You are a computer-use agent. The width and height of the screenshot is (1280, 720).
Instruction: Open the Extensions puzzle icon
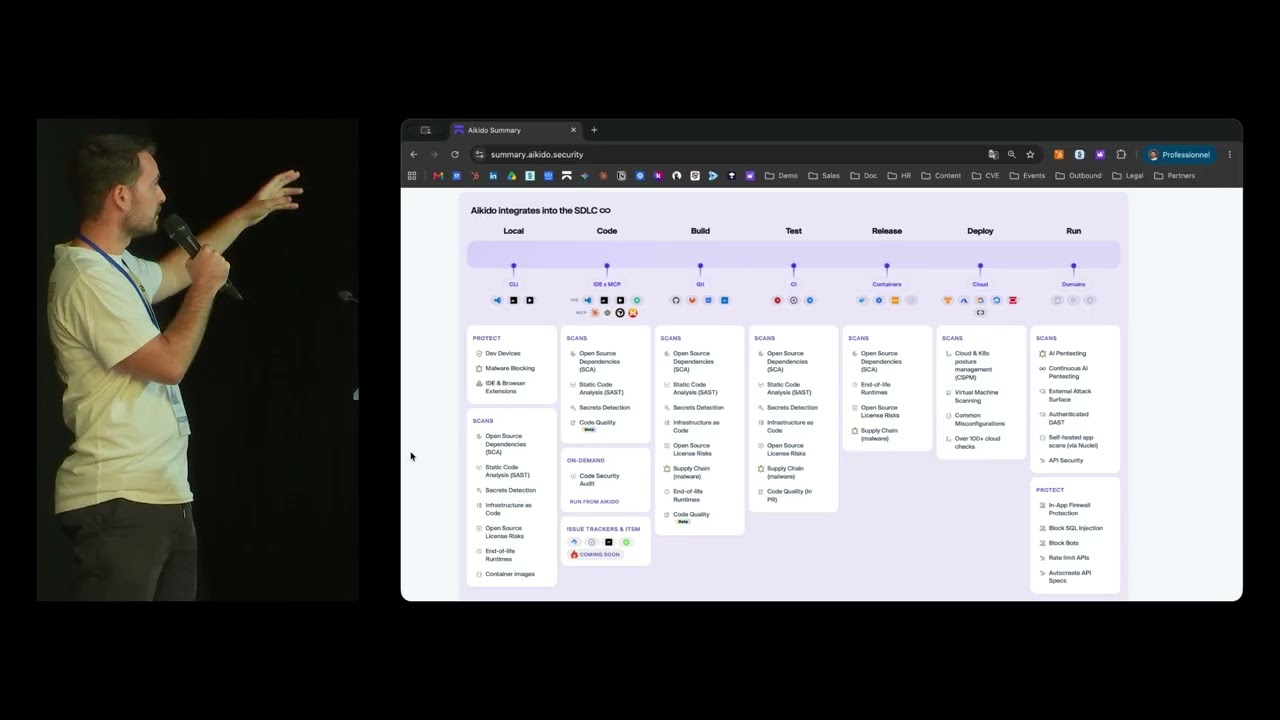coord(1121,155)
